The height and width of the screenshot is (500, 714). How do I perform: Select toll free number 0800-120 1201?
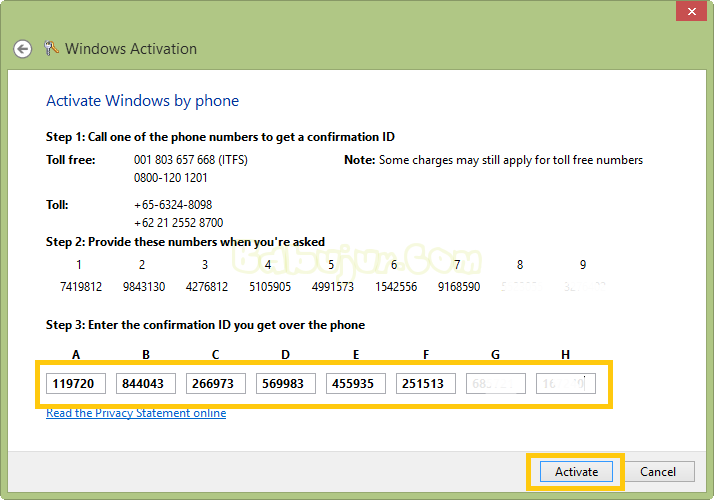[x=171, y=178]
